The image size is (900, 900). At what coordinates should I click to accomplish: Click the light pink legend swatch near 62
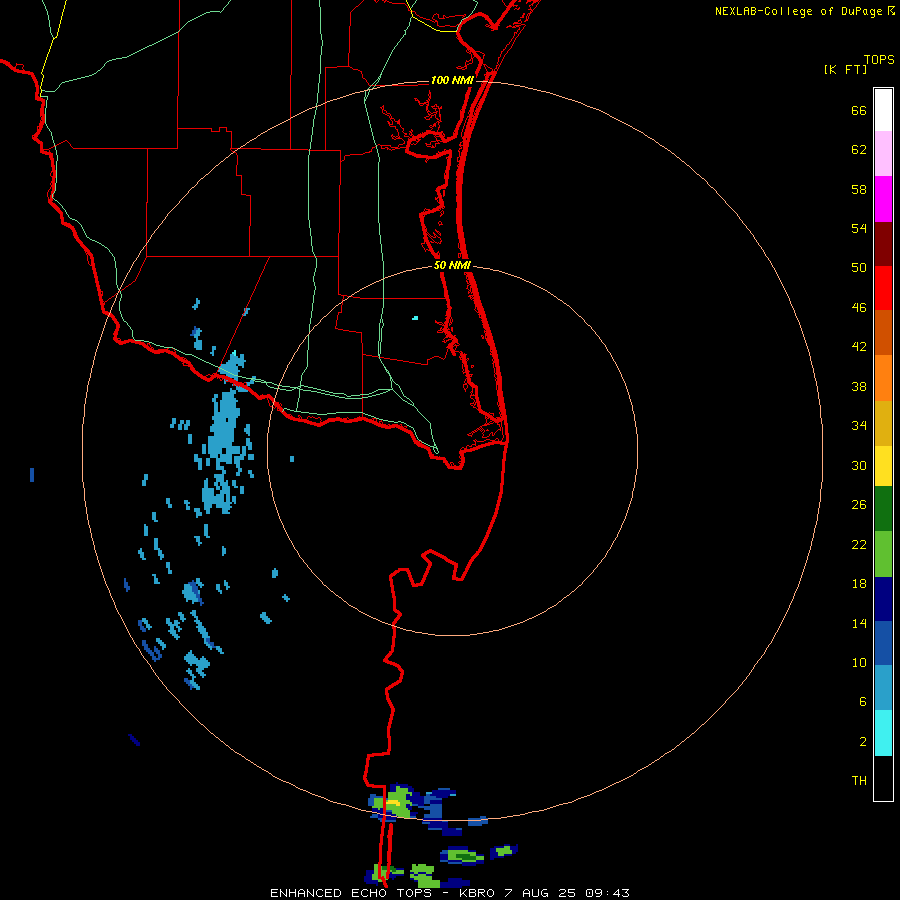click(883, 153)
